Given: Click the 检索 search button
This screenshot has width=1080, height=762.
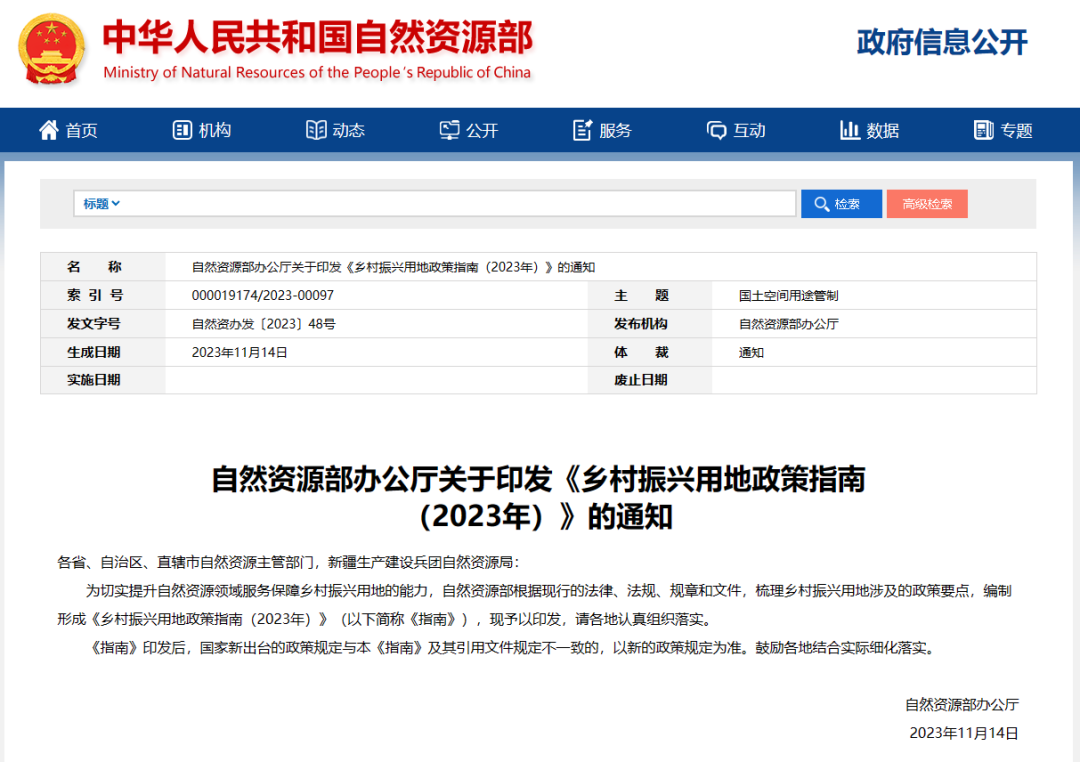Looking at the screenshot, I should [x=841, y=203].
